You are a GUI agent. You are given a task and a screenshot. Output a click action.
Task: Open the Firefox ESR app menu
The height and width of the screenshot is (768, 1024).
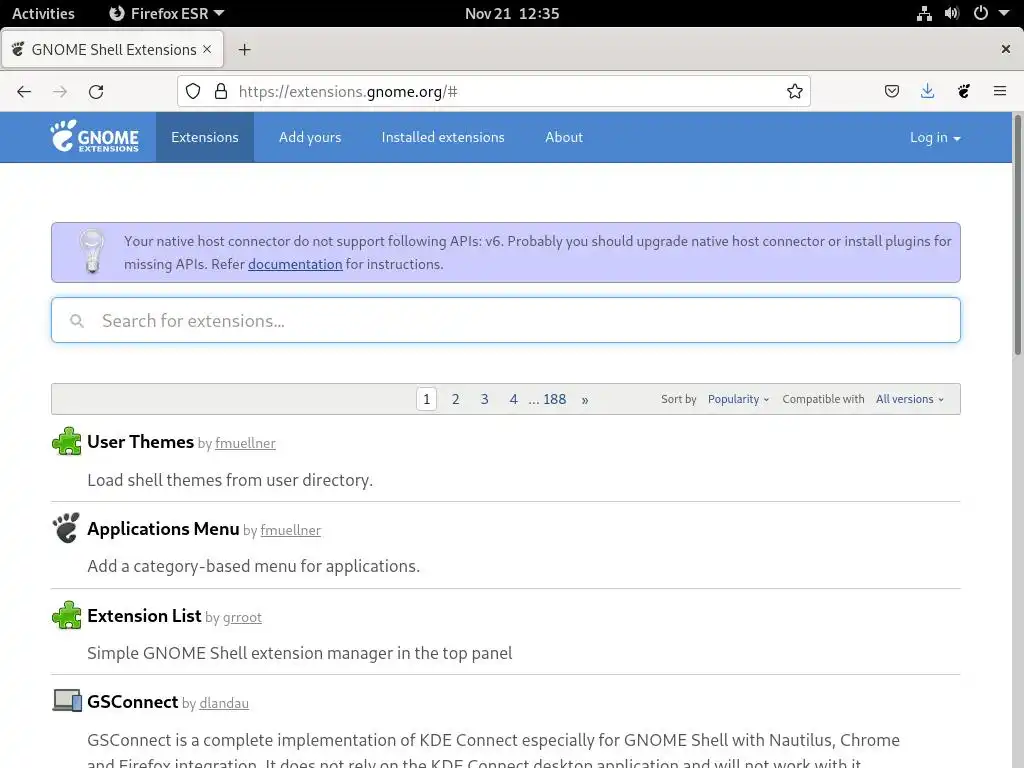click(x=167, y=13)
